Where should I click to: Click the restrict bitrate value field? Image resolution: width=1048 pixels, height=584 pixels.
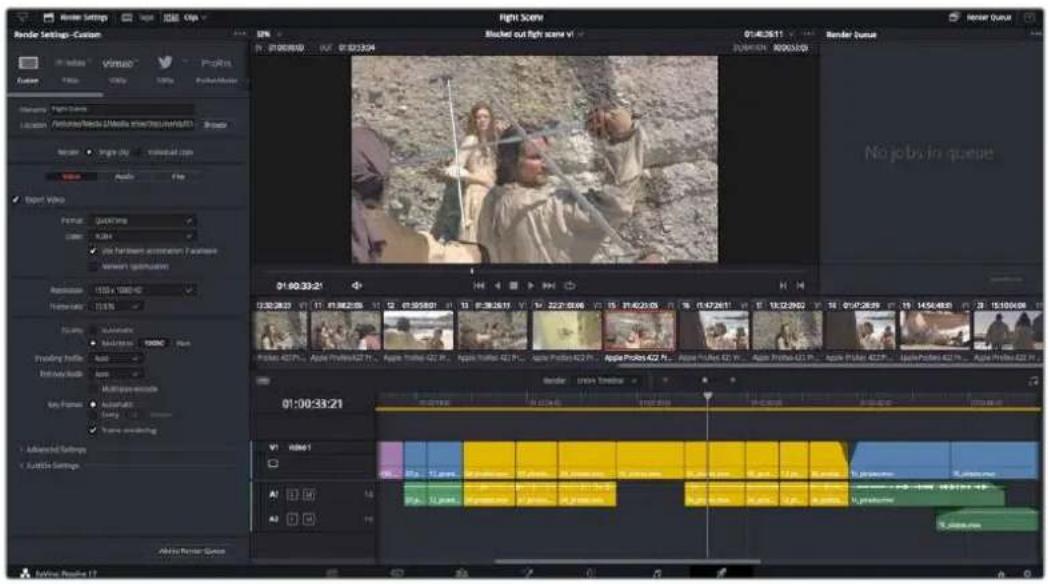click(x=154, y=343)
